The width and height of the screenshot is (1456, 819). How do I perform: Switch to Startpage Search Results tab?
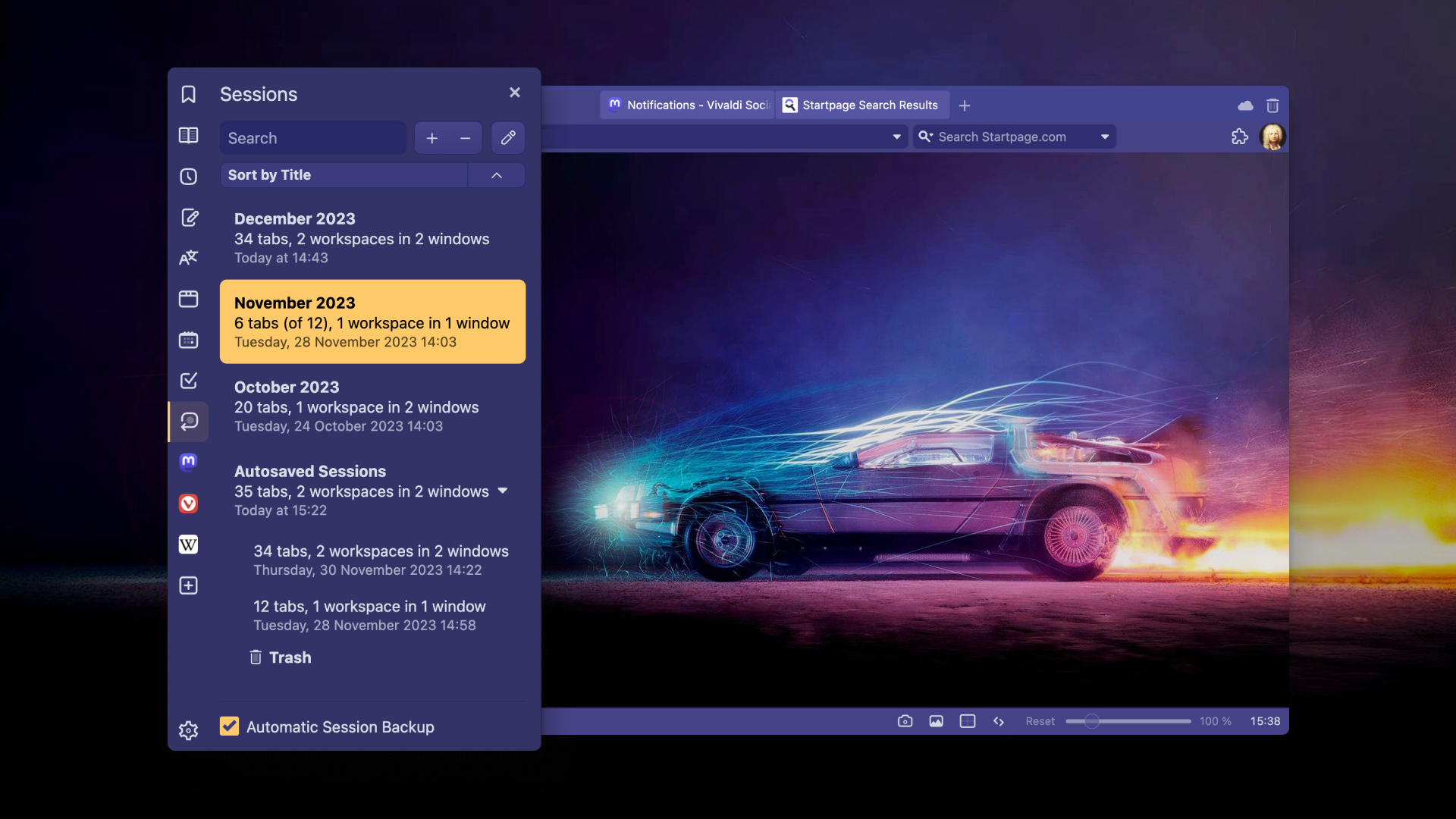(x=870, y=104)
